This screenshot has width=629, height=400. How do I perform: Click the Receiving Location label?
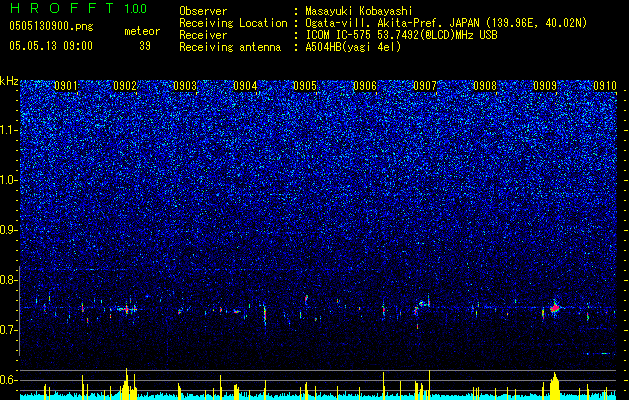233,23
